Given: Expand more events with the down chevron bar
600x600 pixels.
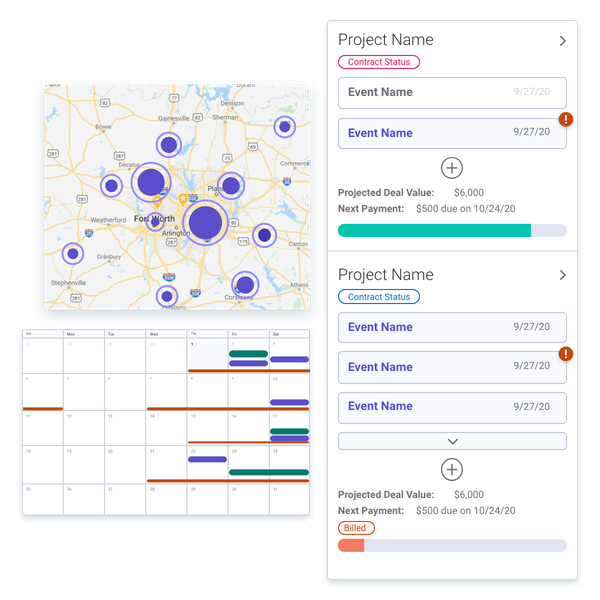Looking at the screenshot, I should (x=452, y=441).
